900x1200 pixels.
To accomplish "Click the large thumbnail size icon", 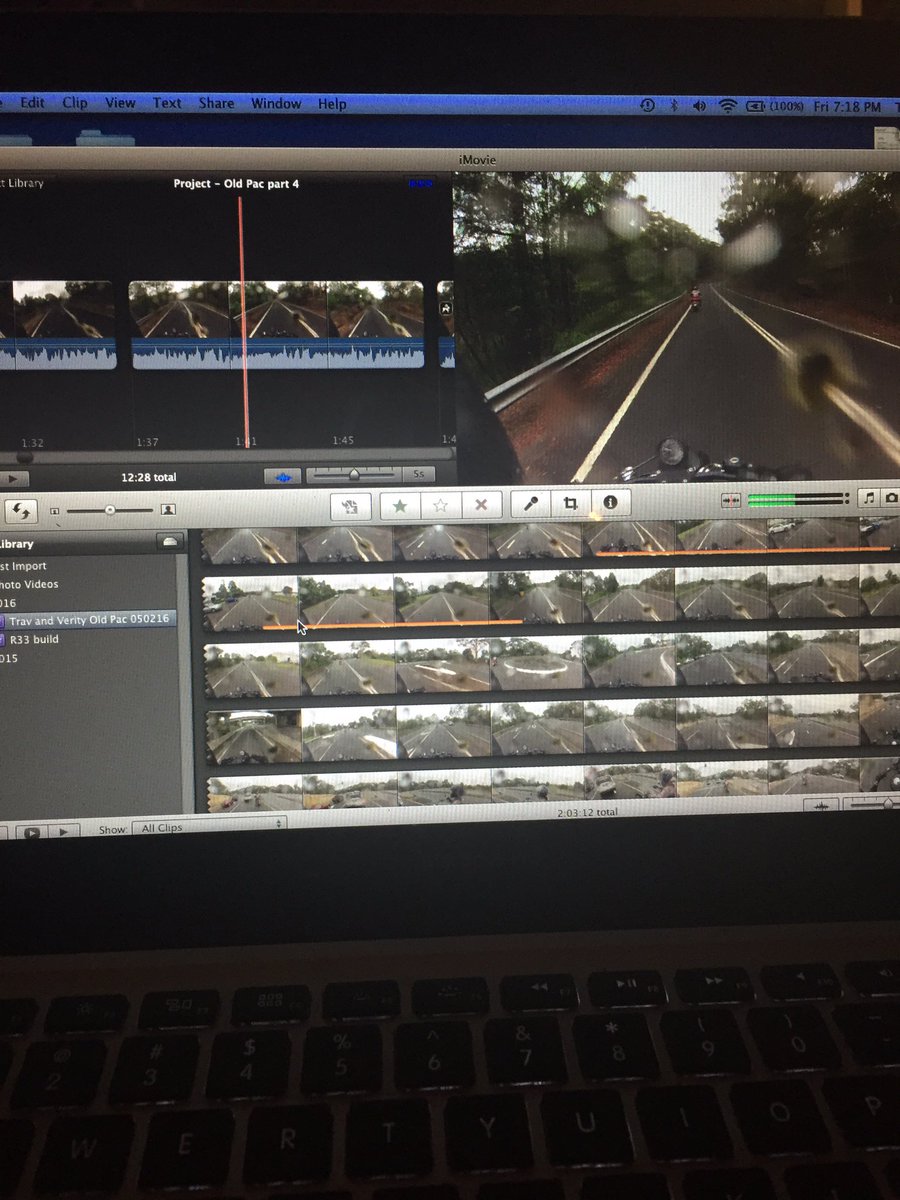I will pyautogui.click(x=168, y=510).
